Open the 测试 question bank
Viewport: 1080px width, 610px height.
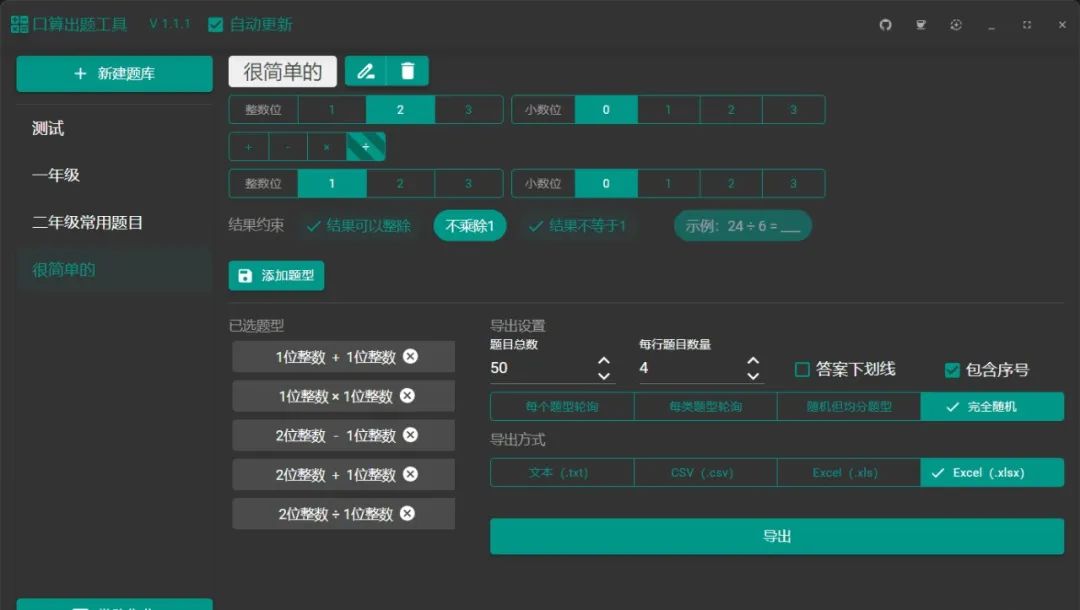114,128
